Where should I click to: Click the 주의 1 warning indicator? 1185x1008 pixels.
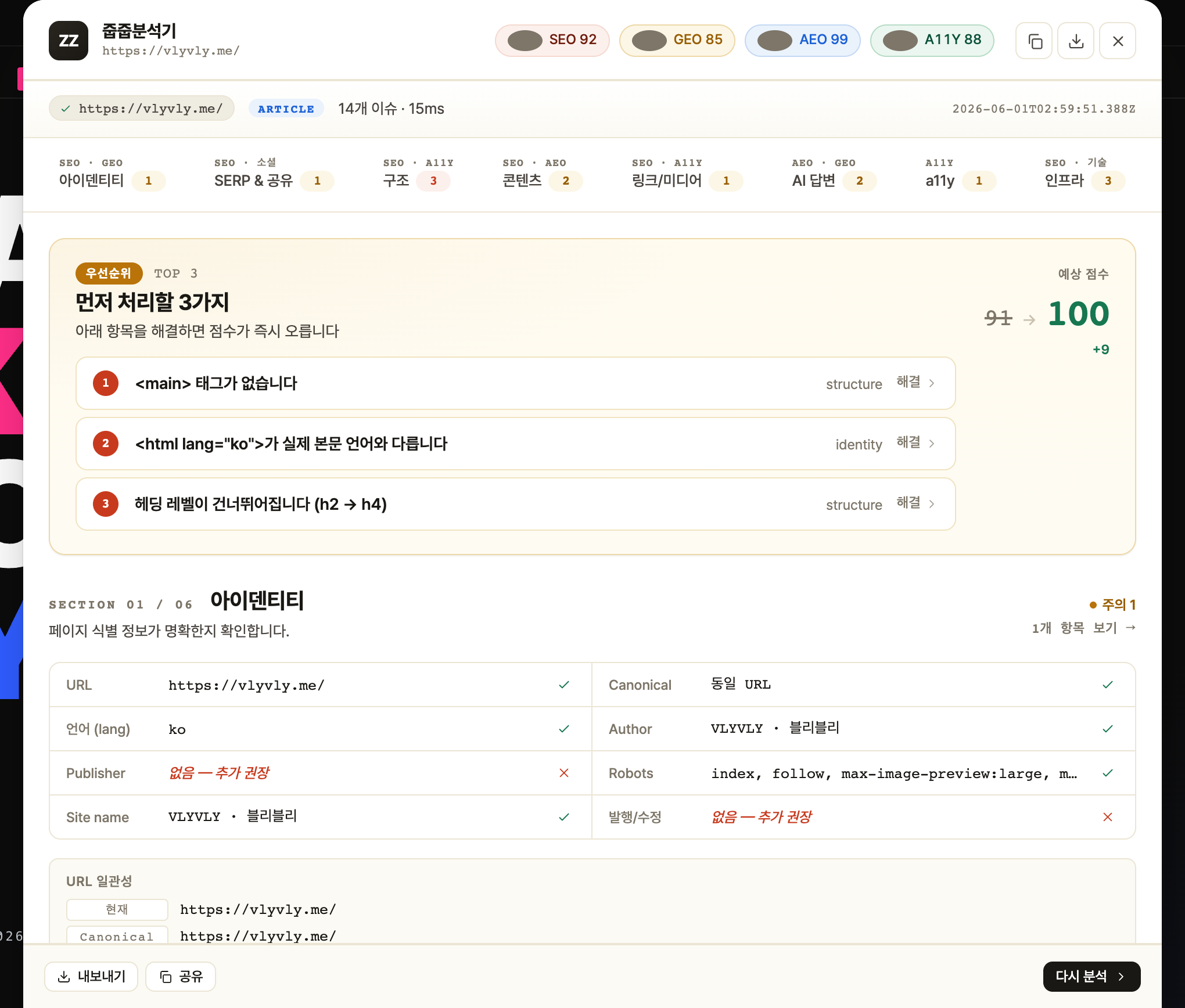click(x=1112, y=604)
